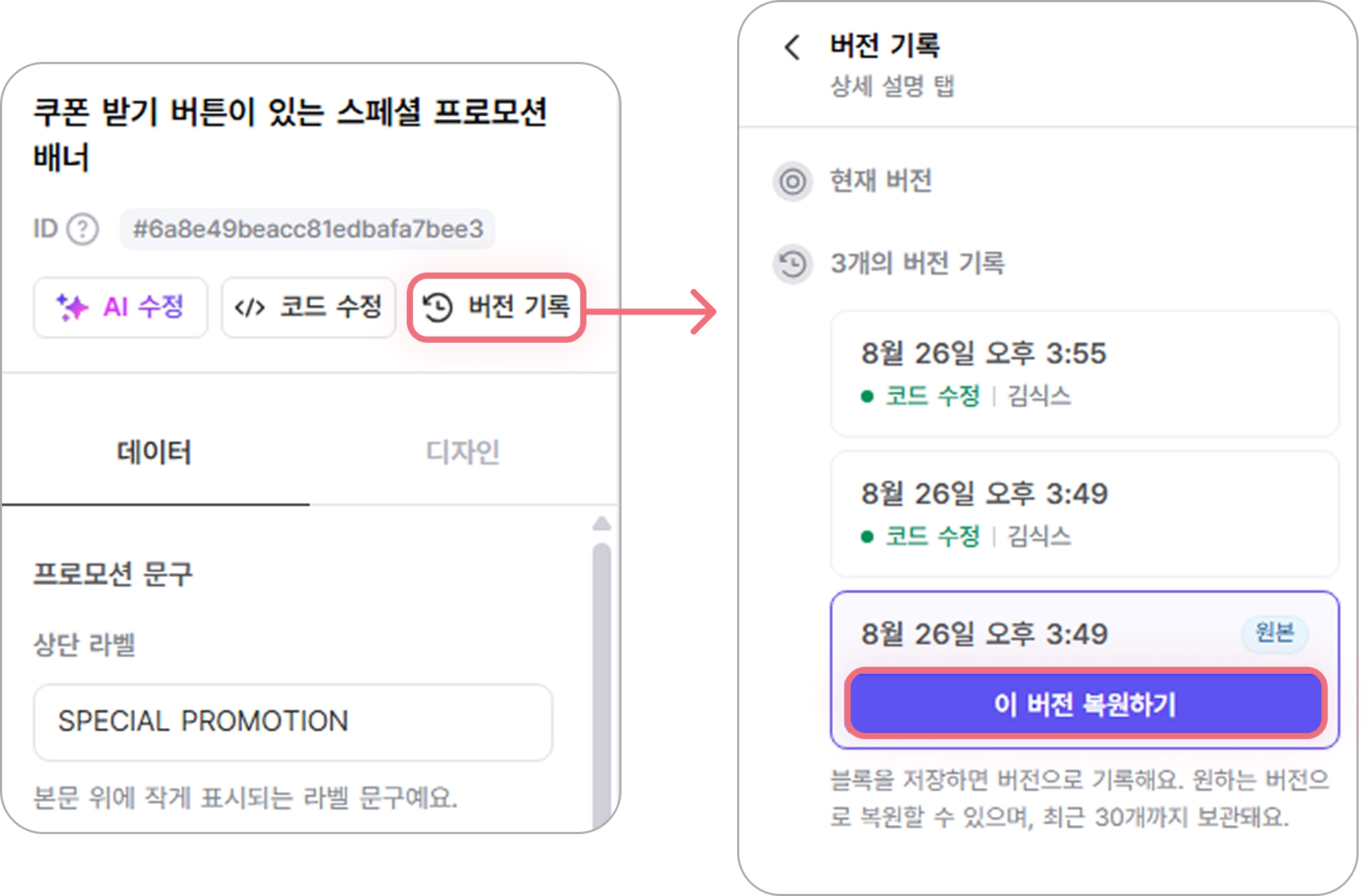Click the clock icon beside 3개의 버전 기록
The width and height of the screenshot is (1369, 896).
792,264
